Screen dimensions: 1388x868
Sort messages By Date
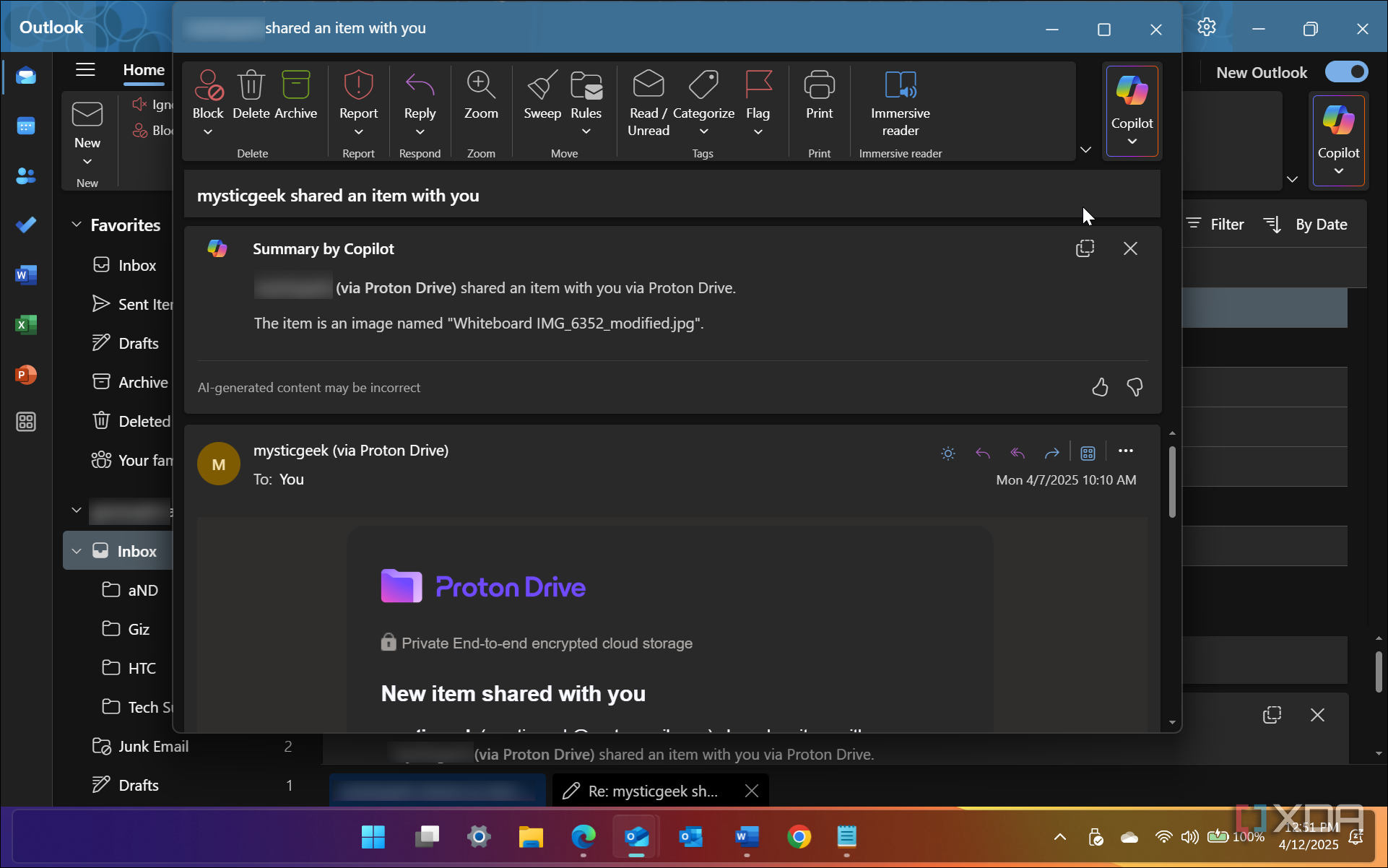click(1306, 225)
